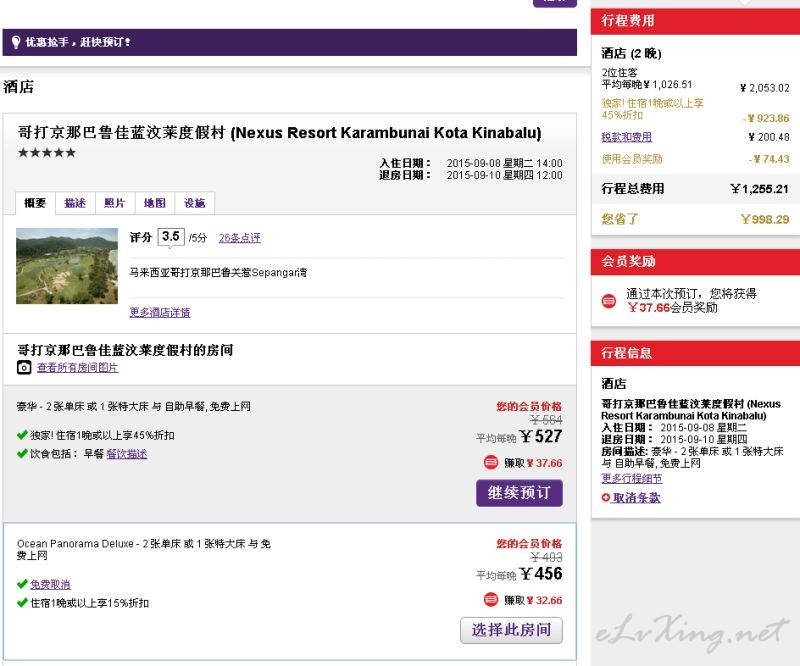
Task: Open the 照片 tab
Action: pos(115,203)
